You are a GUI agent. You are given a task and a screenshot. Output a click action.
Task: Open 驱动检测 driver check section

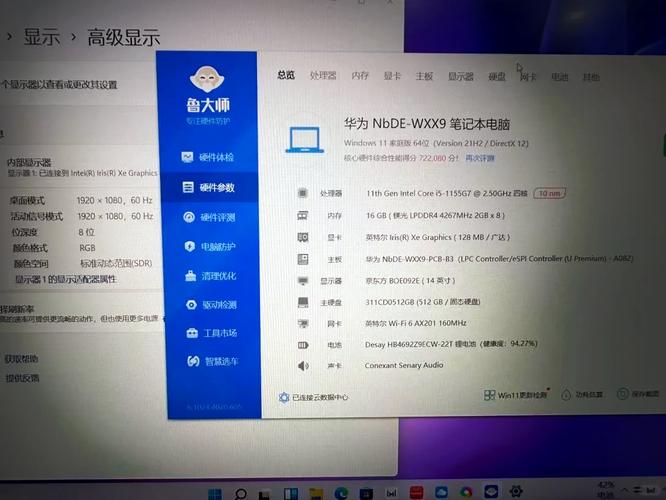tap(211, 305)
